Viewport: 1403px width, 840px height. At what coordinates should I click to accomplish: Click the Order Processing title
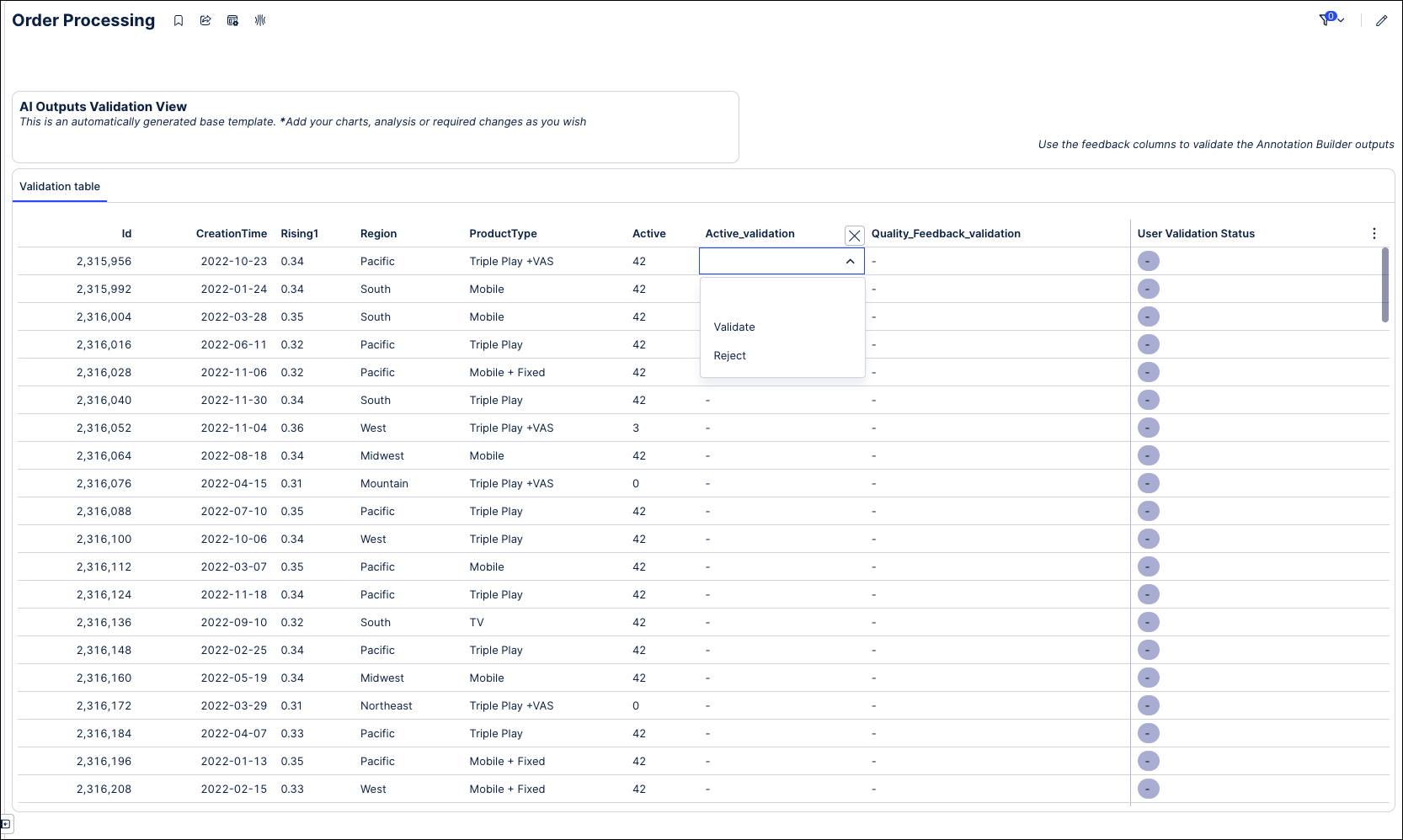(83, 19)
